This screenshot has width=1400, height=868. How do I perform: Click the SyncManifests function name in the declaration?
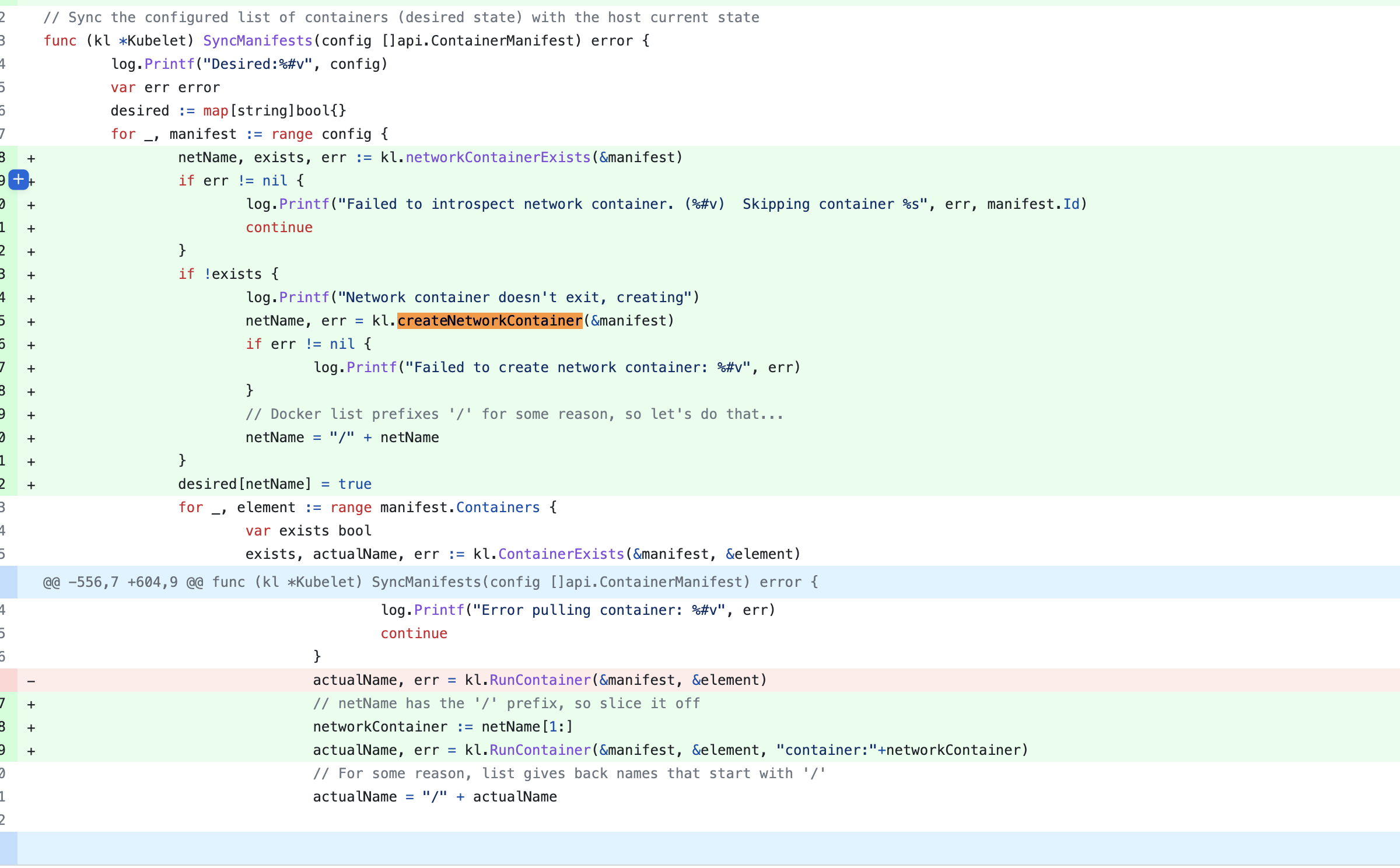click(x=257, y=41)
